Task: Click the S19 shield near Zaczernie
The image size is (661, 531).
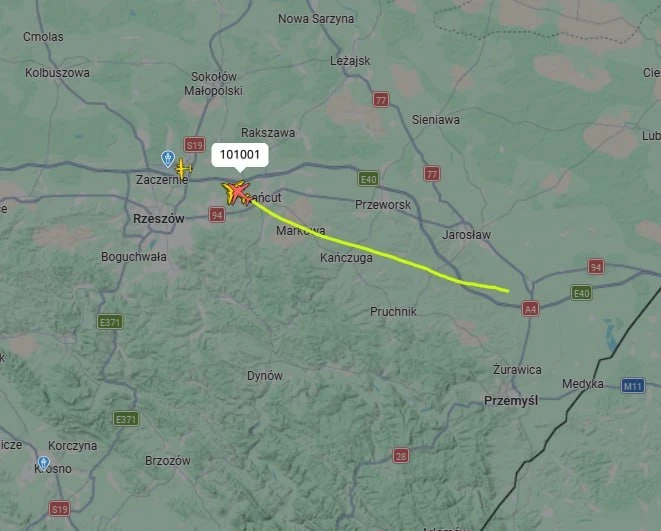Action: pyautogui.click(x=194, y=145)
